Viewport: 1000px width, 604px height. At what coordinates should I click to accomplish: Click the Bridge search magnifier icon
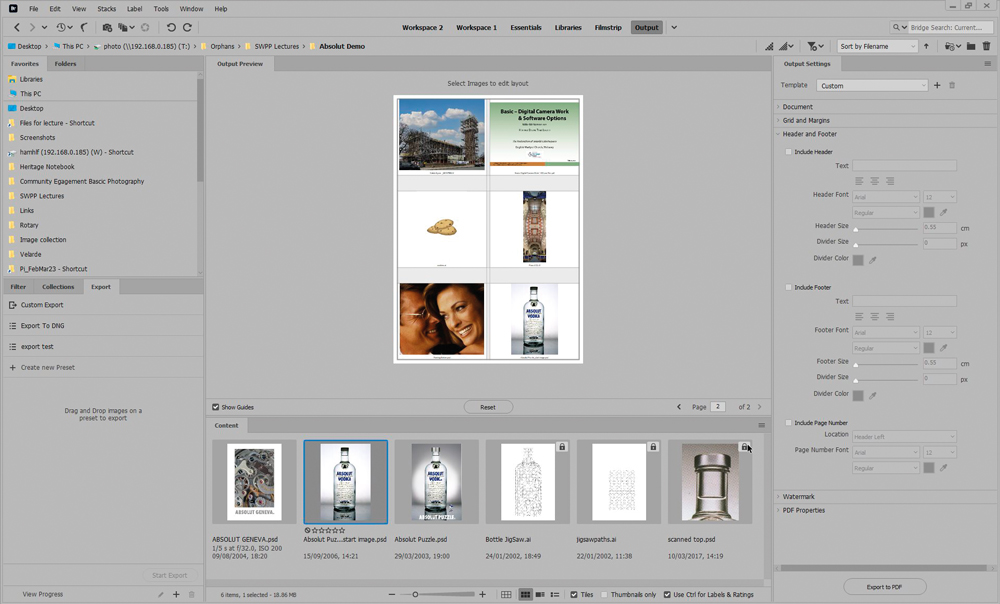pyautogui.click(x=899, y=27)
